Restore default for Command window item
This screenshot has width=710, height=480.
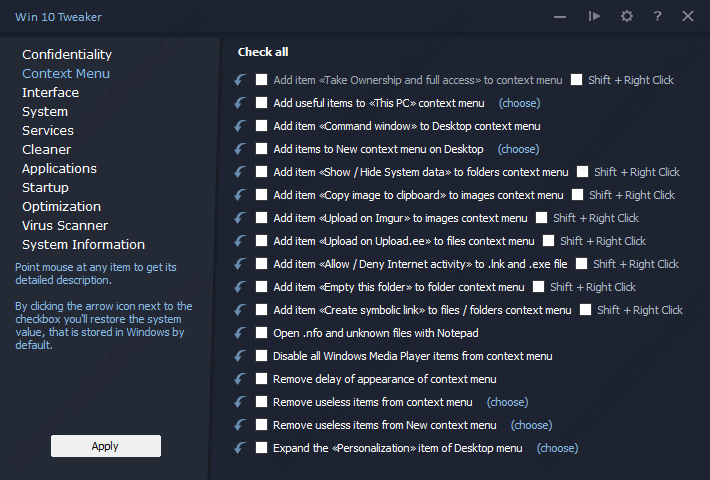[240, 126]
